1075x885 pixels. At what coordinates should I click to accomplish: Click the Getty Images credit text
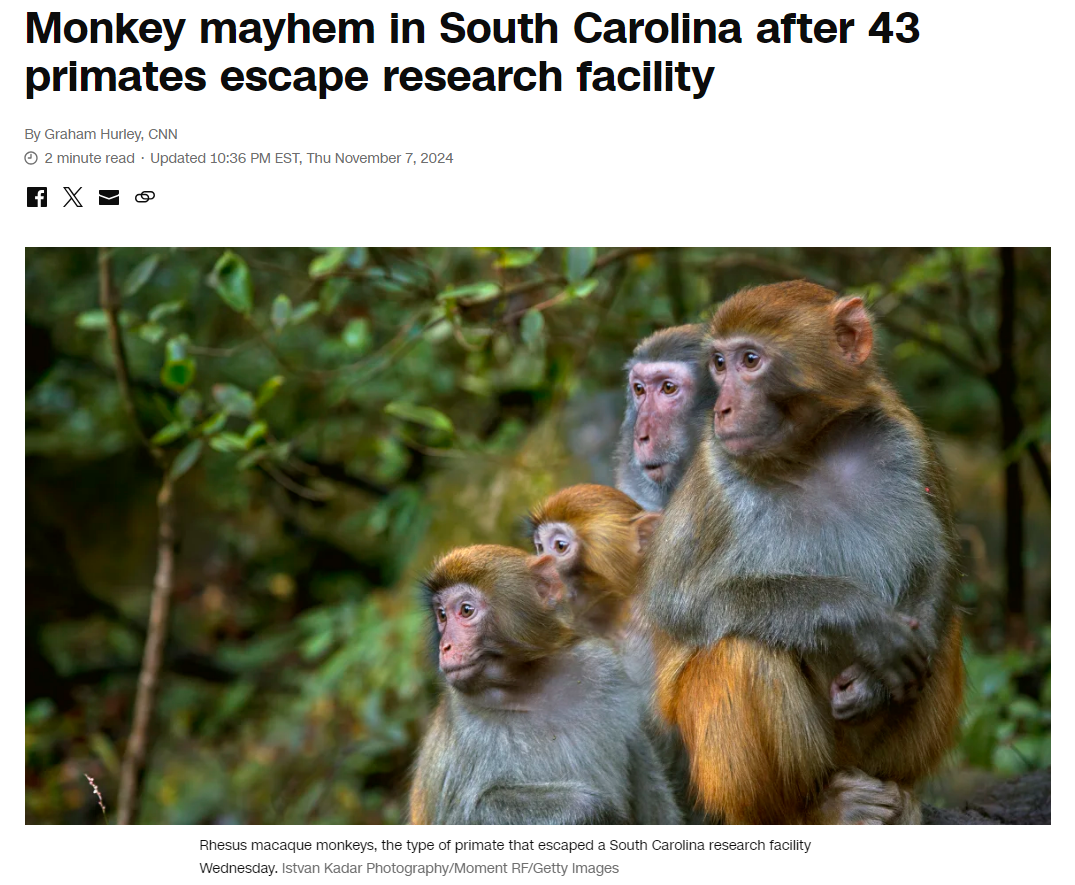click(x=576, y=869)
